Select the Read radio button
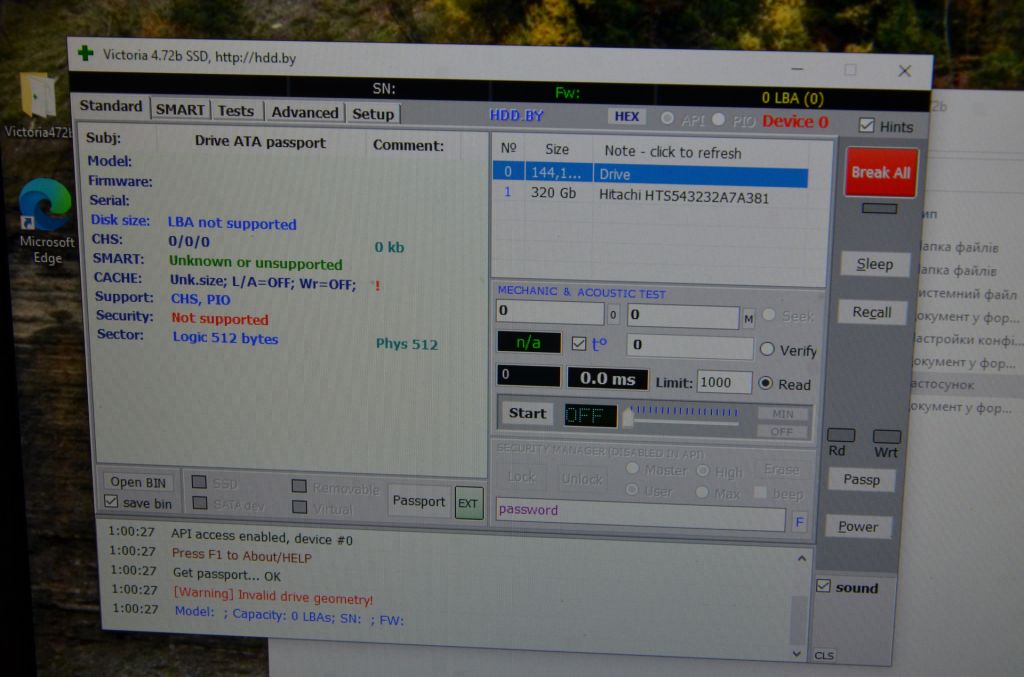This screenshot has width=1024, height=677. tap(765, 383)
